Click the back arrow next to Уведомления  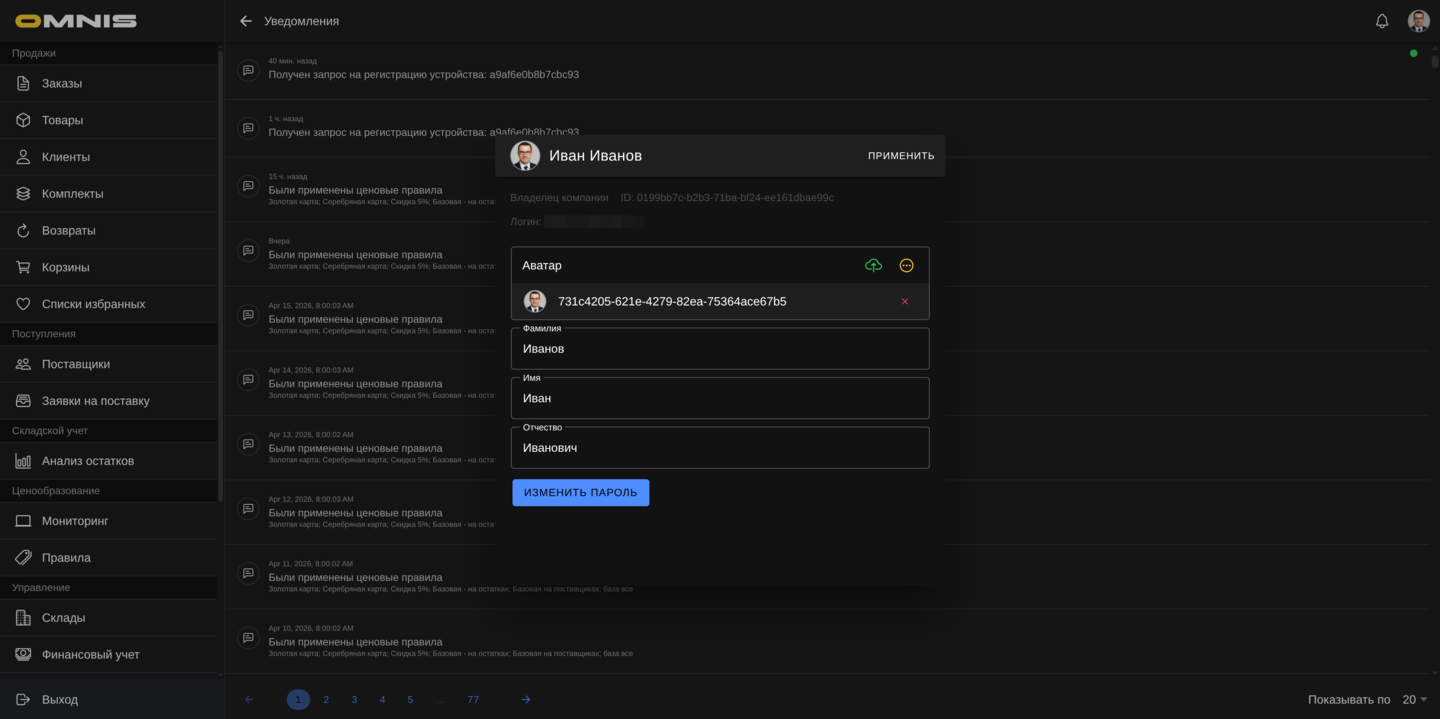246,21
